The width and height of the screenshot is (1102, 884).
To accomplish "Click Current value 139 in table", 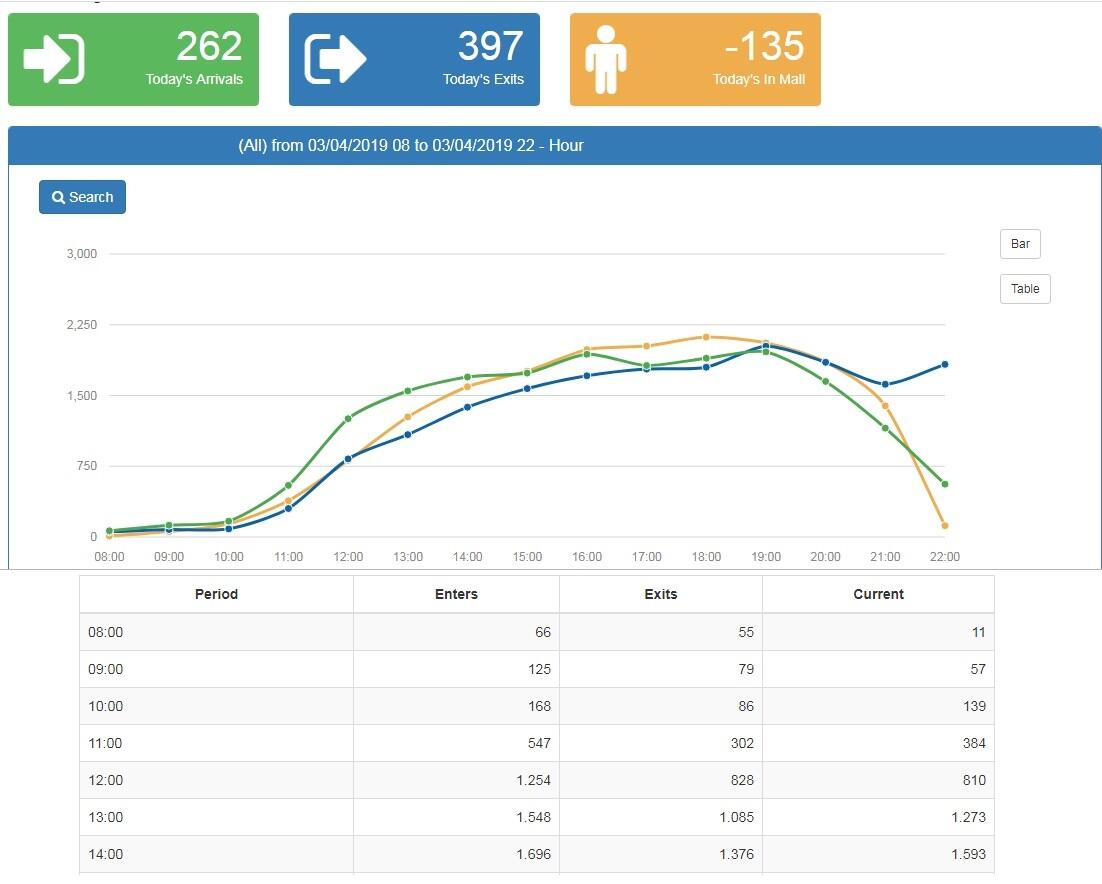I will (x=974, y=706).
